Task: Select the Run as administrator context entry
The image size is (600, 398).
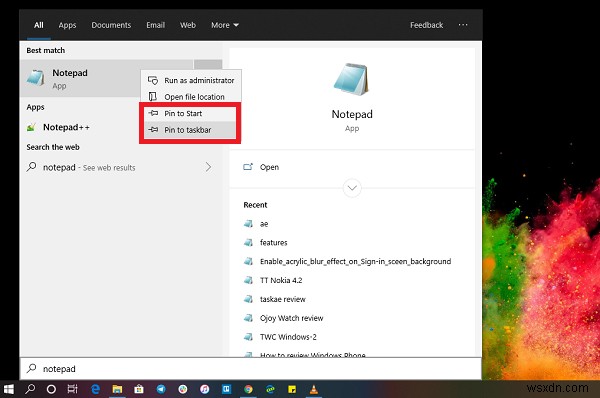Action: click(x=191, y=80)
